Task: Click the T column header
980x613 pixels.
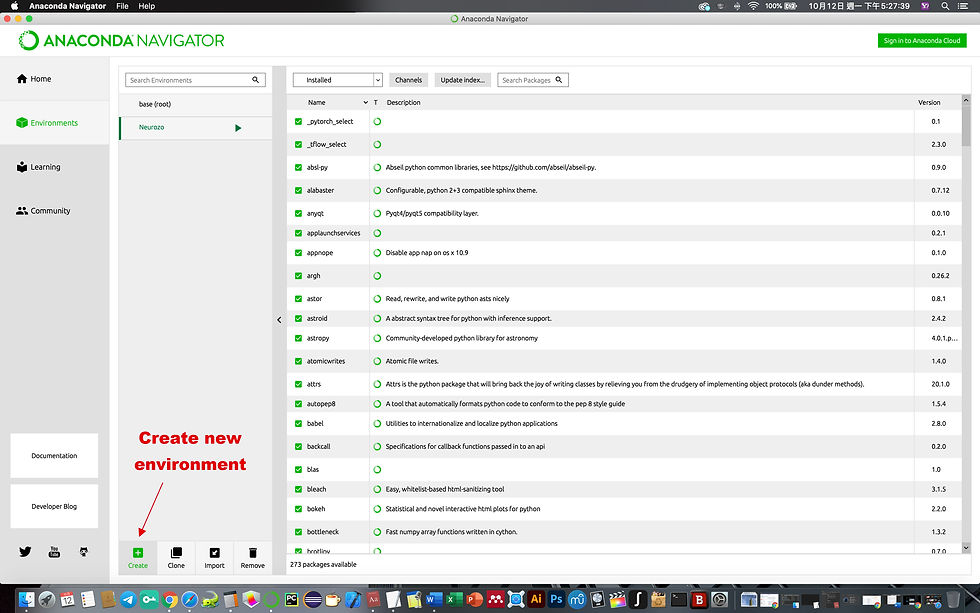Action: tap(376, 102)
